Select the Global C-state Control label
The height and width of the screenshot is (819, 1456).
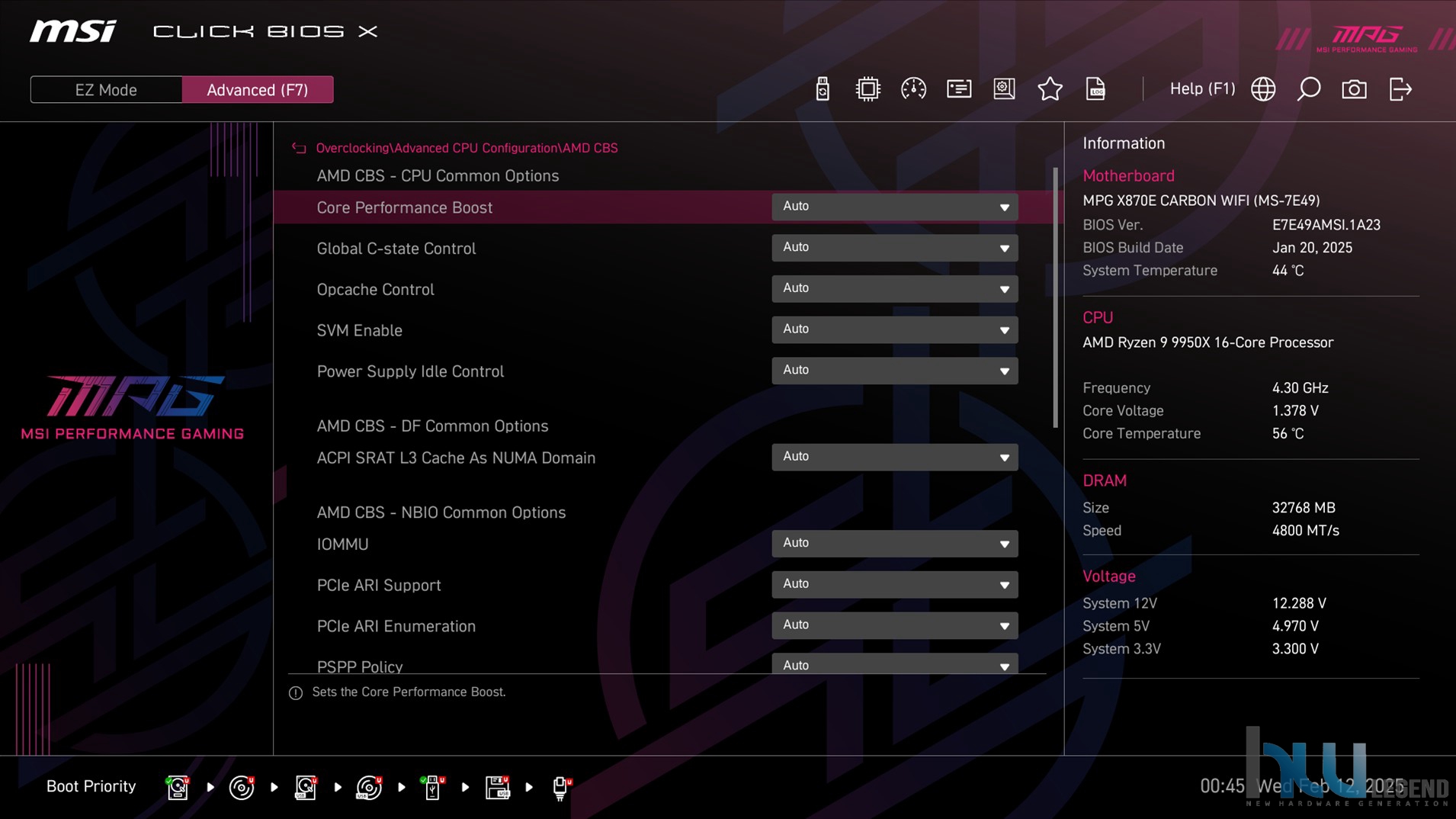[396, 249]
